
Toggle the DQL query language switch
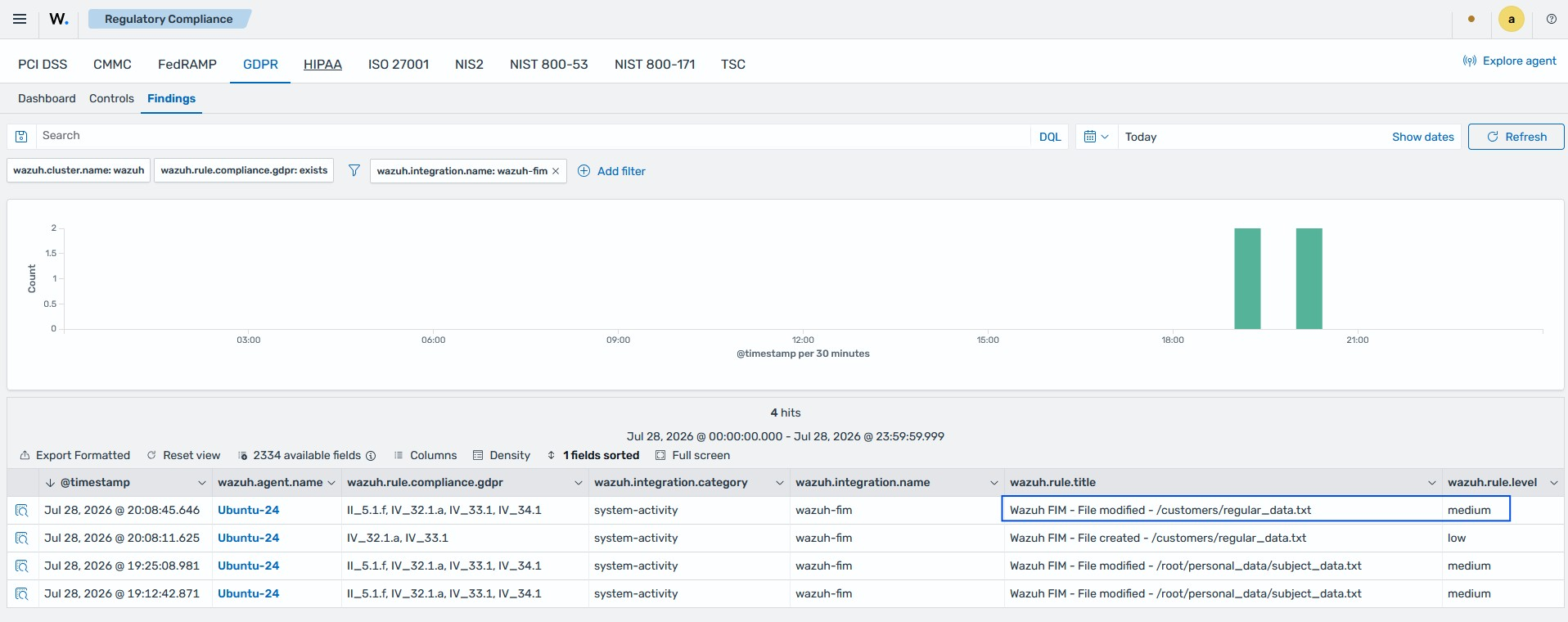click(1050, 137)
